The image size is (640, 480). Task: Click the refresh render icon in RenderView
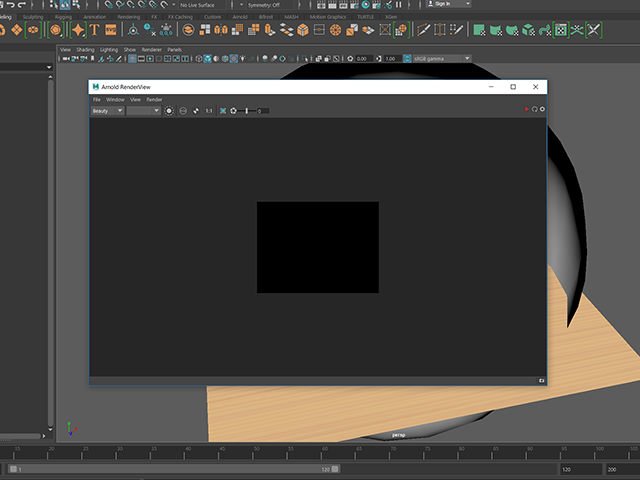tap(534, 109)
